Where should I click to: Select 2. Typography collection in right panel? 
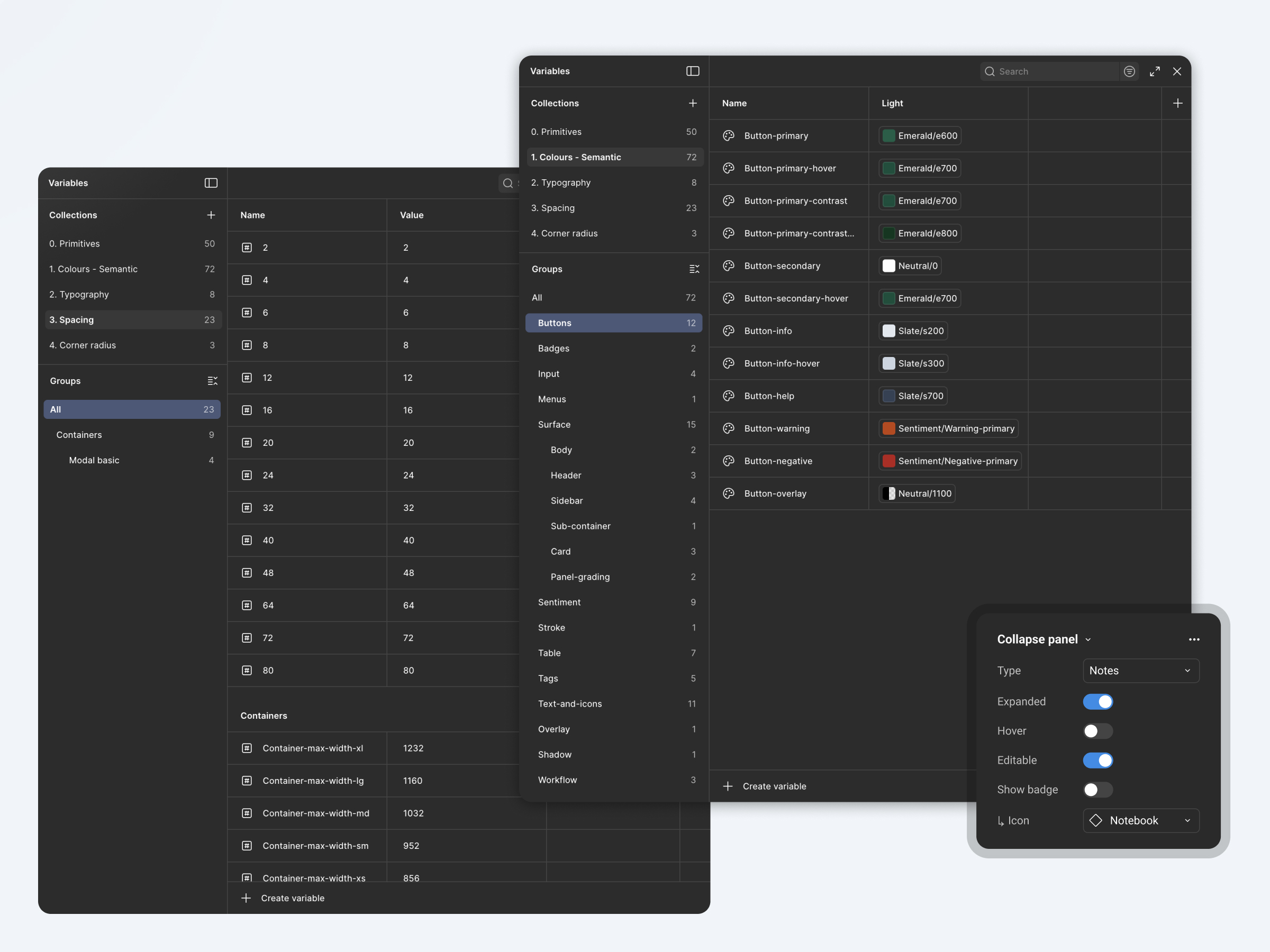(560, 182)
